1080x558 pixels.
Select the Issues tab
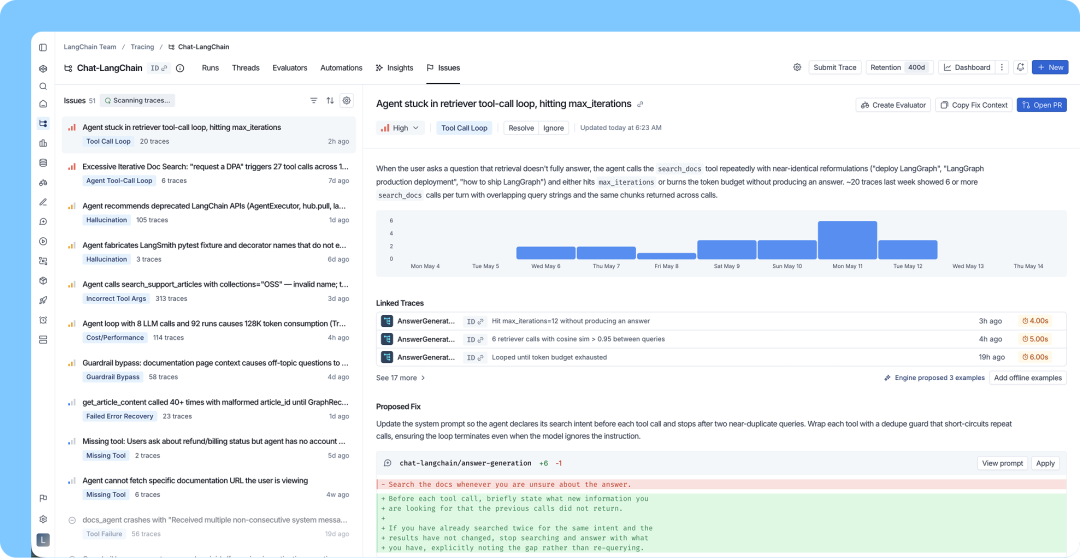[443, 68]
